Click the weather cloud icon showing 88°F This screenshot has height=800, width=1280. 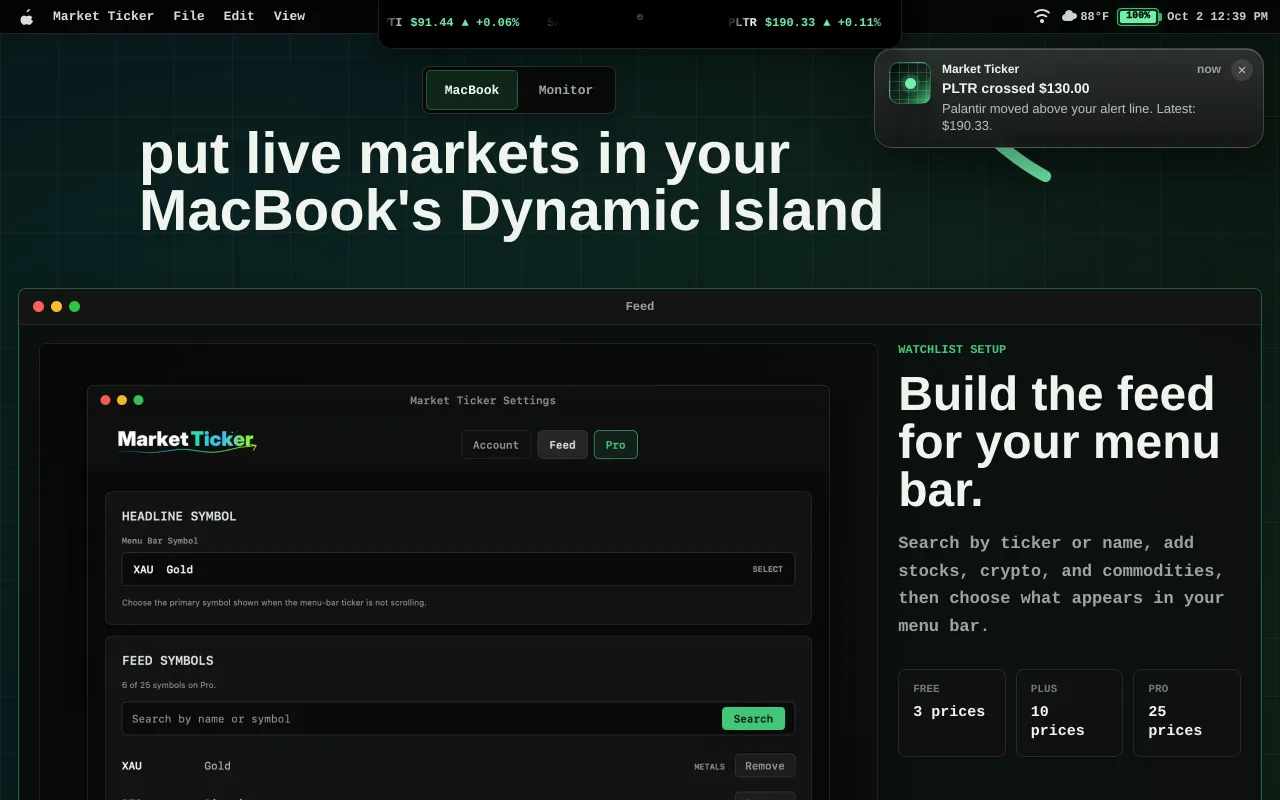point(1069,16)
